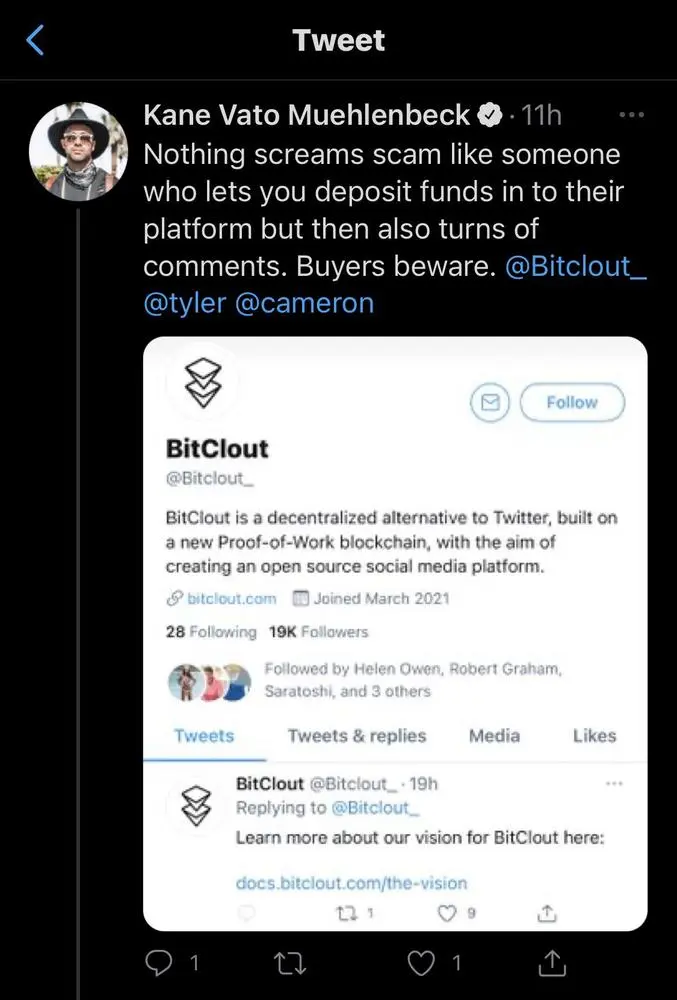The width and height of the screenshot is (677, 1000).
Task: Click the followers' avatar thumbnails row
Action: (208, 679)
